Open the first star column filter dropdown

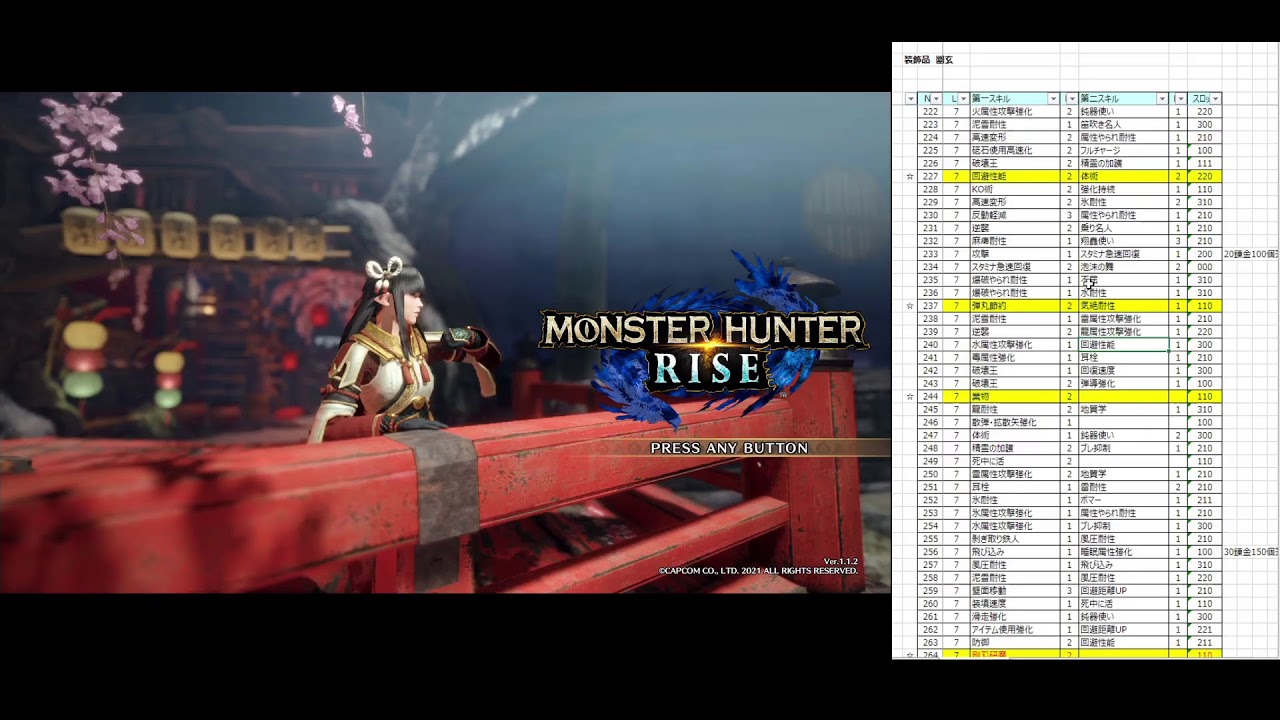pos(910,99)
